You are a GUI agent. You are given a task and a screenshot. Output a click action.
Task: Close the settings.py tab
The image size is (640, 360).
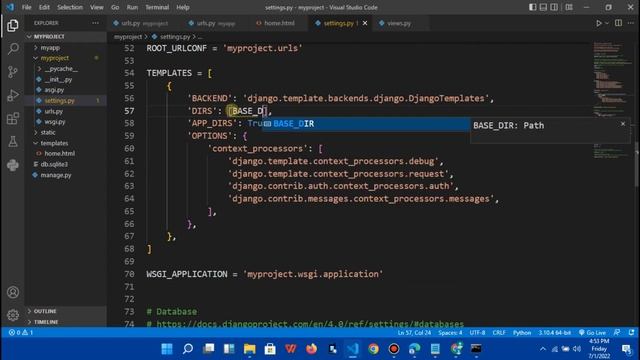365,23
